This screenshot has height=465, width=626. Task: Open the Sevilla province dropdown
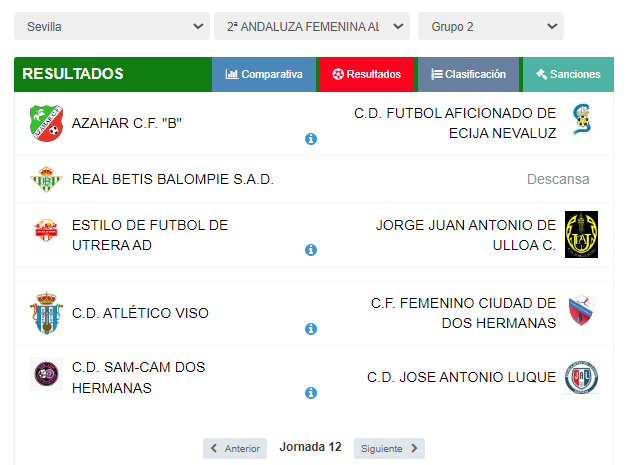[112, 26]
